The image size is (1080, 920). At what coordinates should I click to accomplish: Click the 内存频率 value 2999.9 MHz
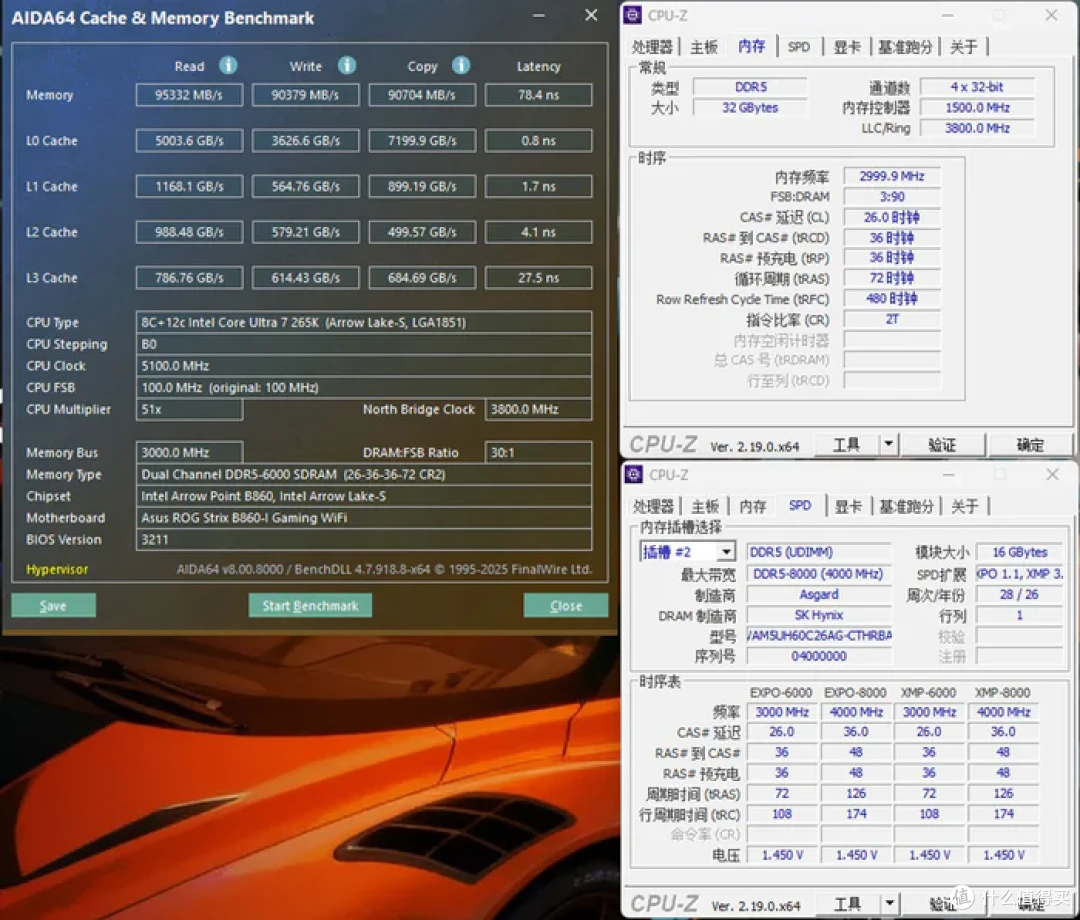(x=892, y=176)
